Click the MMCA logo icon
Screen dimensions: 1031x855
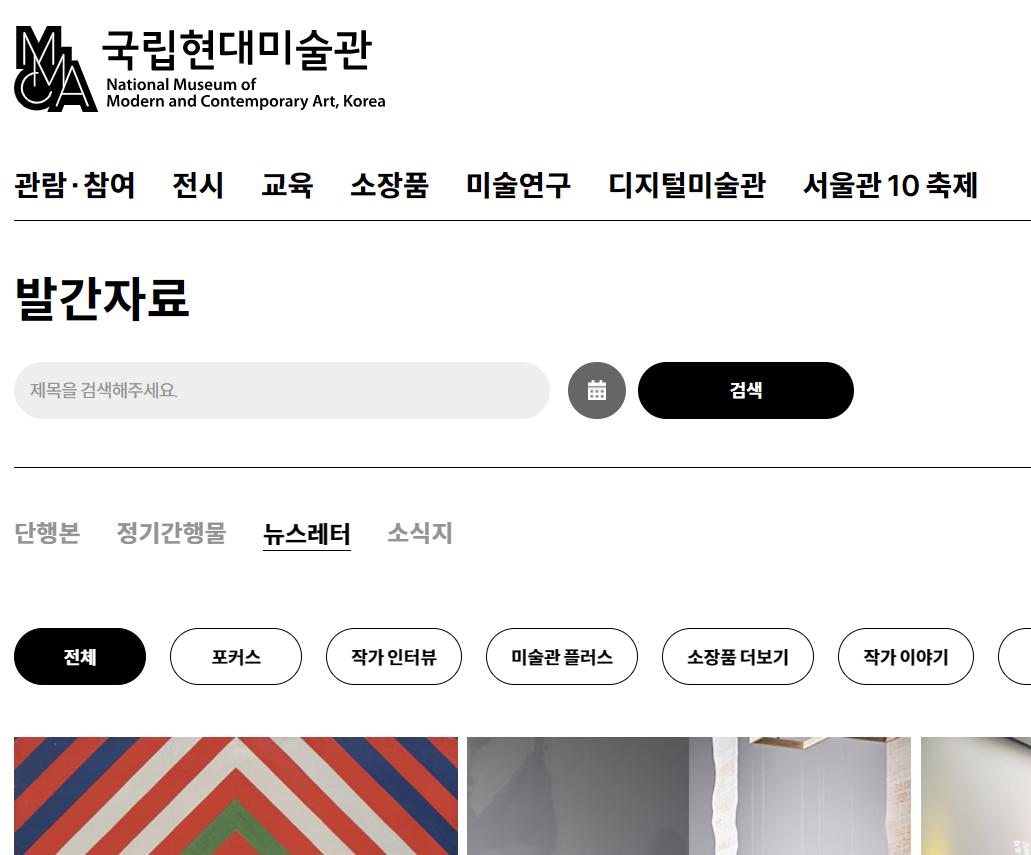pos(56,68)
